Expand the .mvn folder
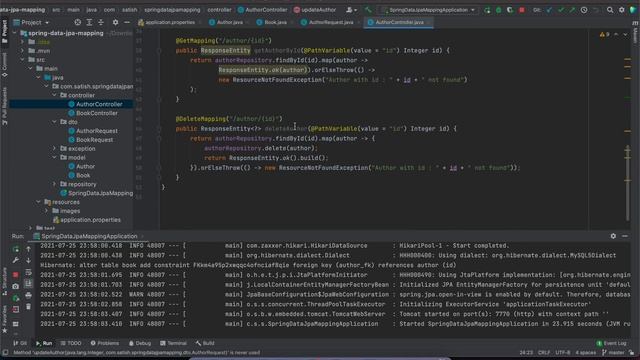The image size is (640, 360). [22, 51]
